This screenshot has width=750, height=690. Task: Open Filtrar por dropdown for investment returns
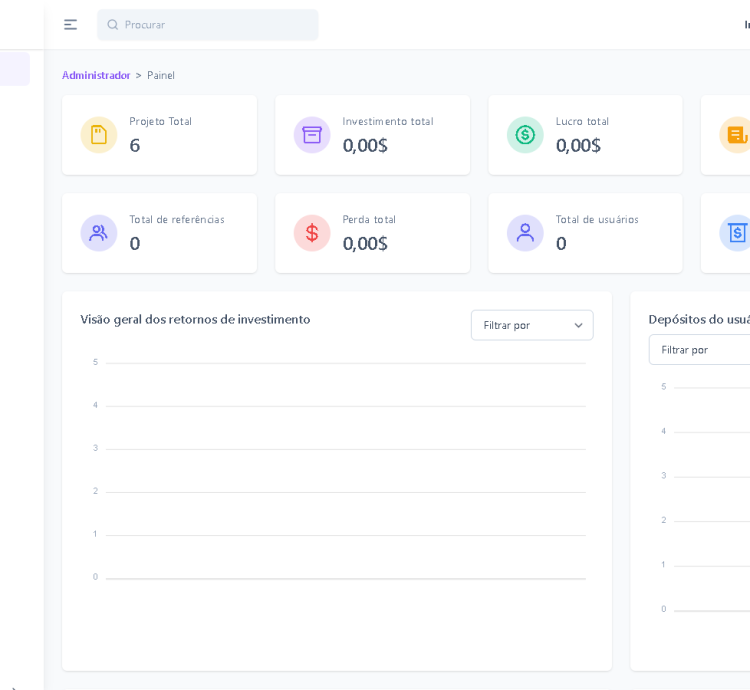point(531,325)
